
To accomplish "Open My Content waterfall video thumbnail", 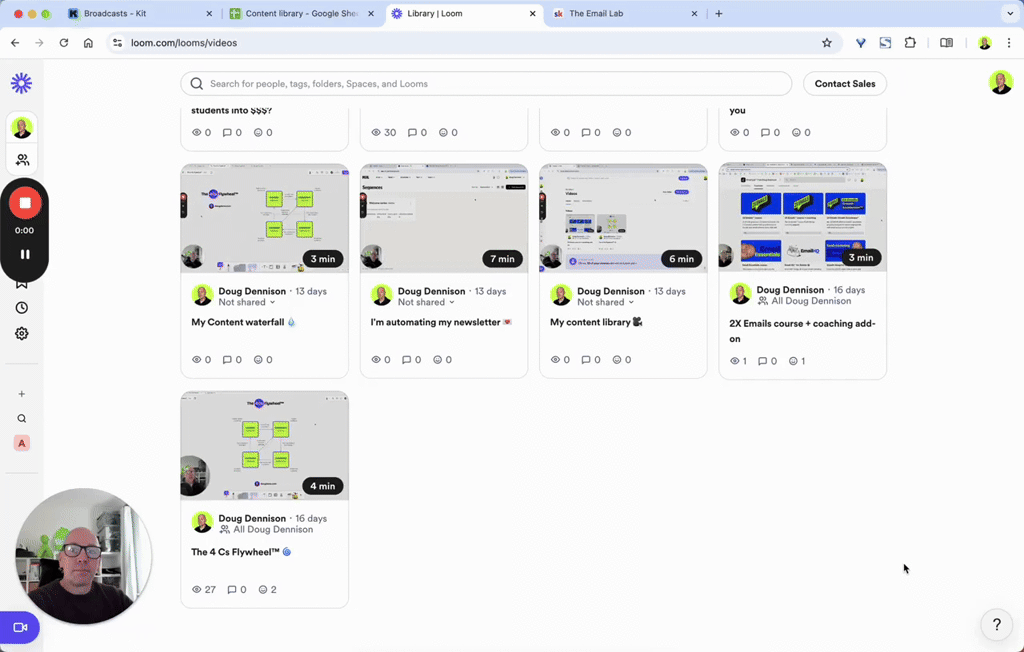I will click(x=264, y=218).
